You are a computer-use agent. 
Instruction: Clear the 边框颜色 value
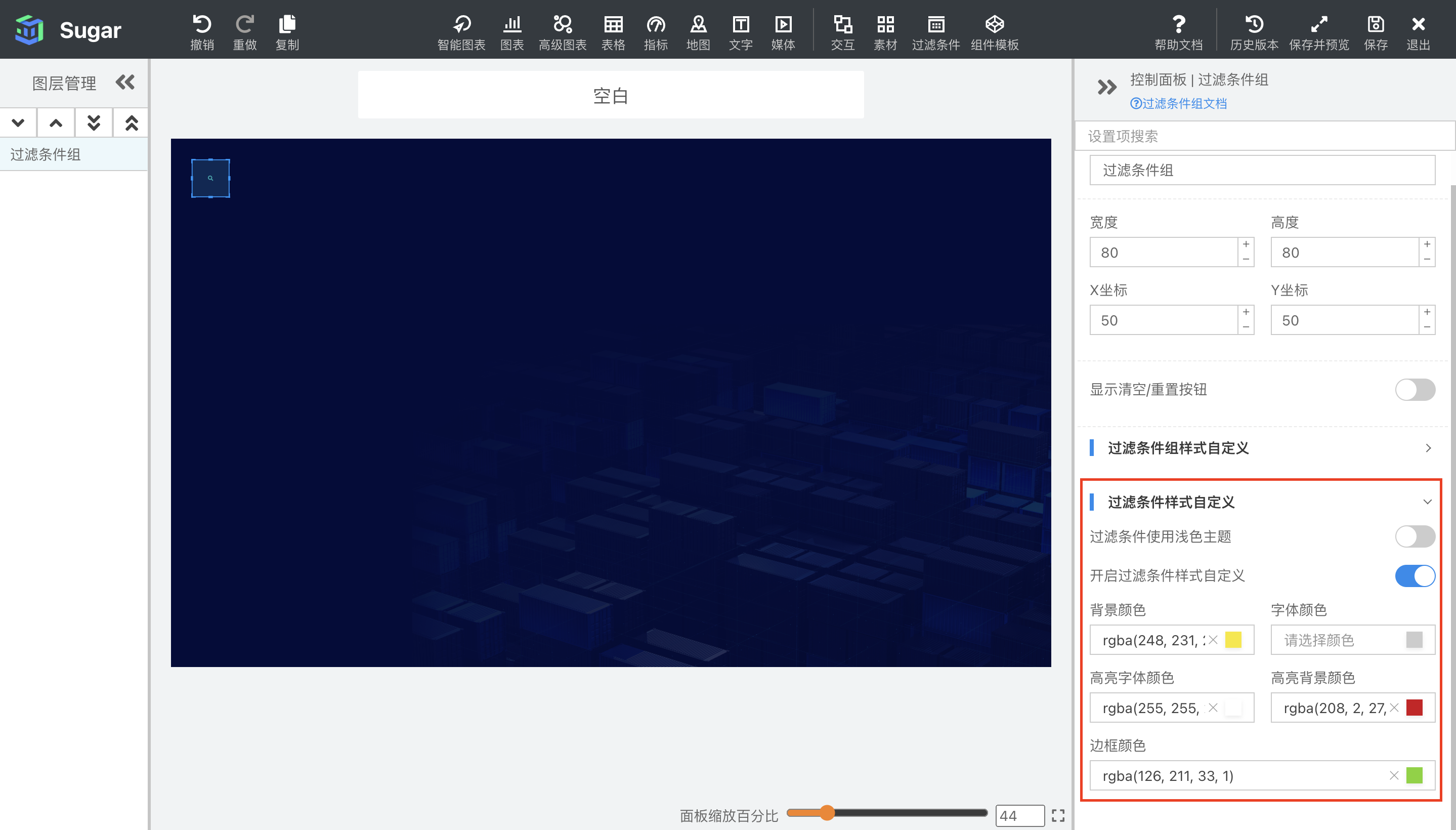tap(1394, 776)
